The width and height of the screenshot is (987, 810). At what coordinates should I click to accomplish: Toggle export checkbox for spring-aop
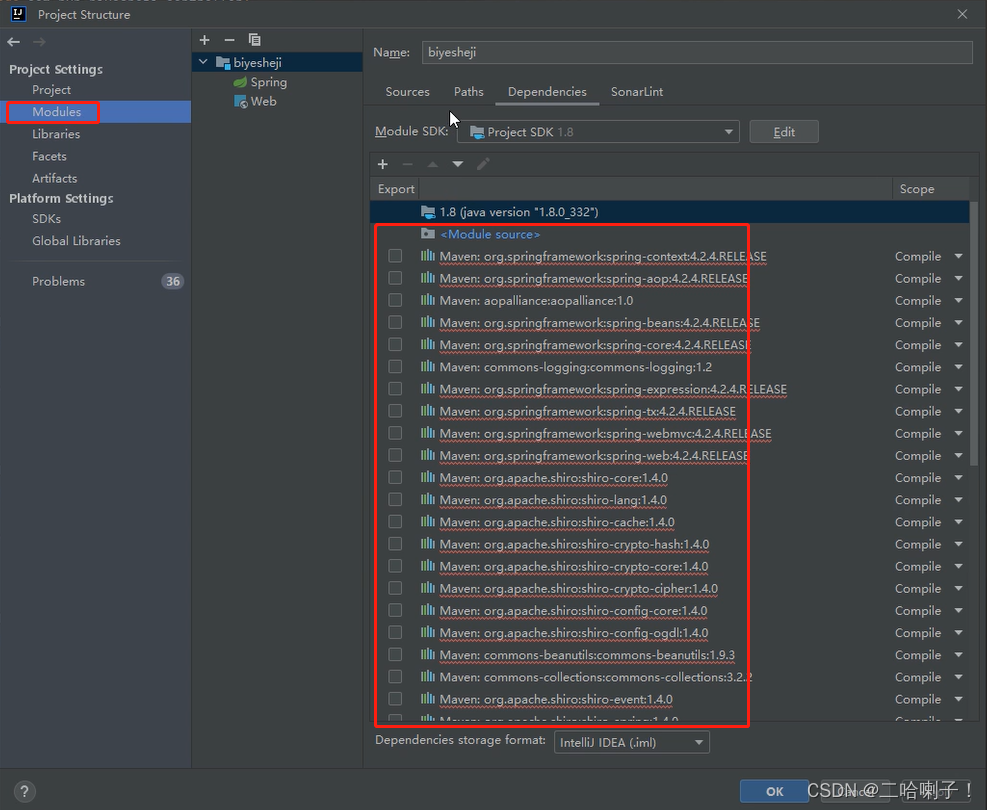(395, 278)
